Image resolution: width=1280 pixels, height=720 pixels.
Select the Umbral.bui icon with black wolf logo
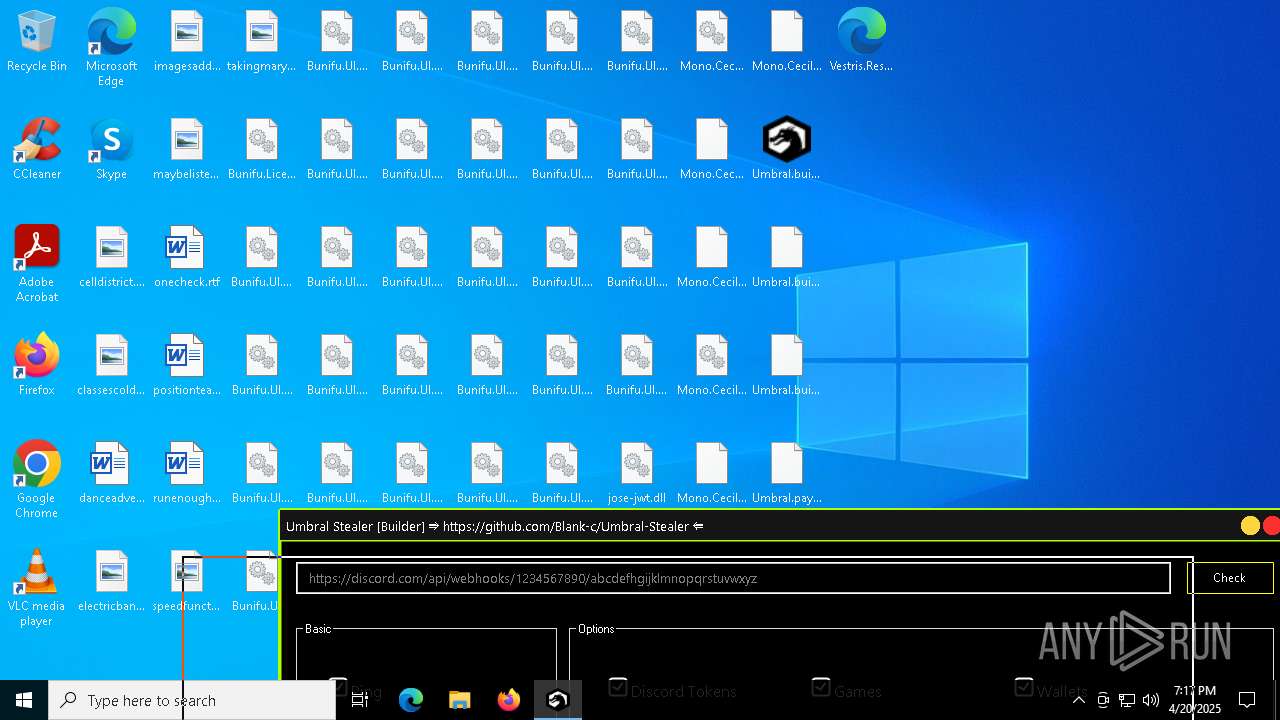[x=786, y=150]
